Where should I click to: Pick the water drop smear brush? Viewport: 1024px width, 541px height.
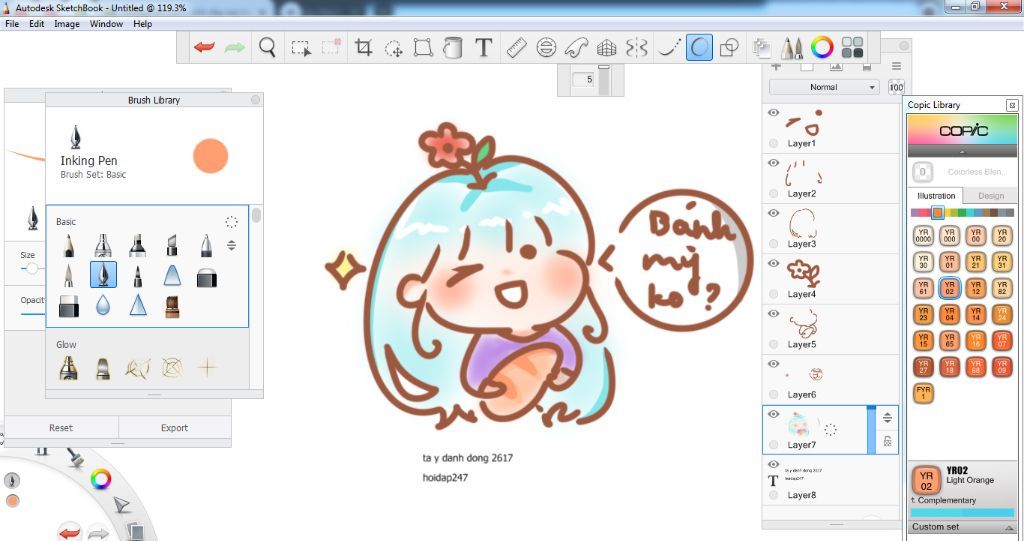103,305
